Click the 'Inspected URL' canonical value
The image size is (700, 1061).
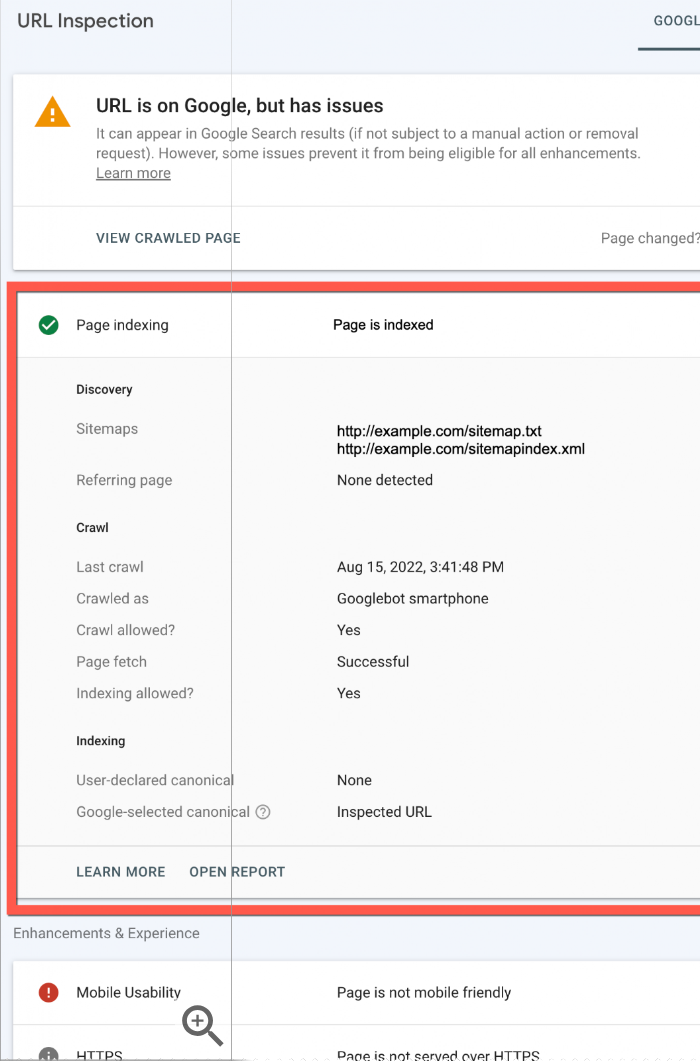384,812
